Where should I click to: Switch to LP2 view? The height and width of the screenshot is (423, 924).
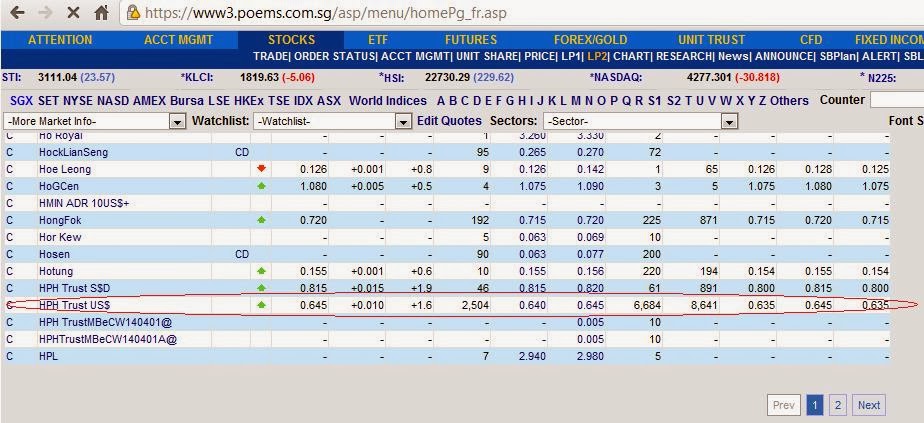(x=598, y=57)
